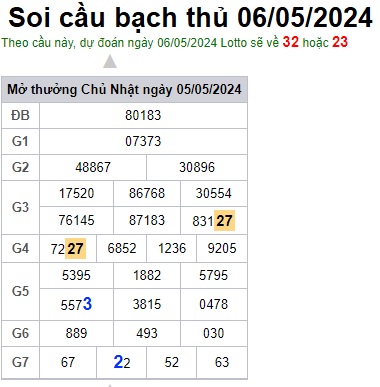Click the G6 number 889
Screen dimensions: 380x387
click(76, 333)
